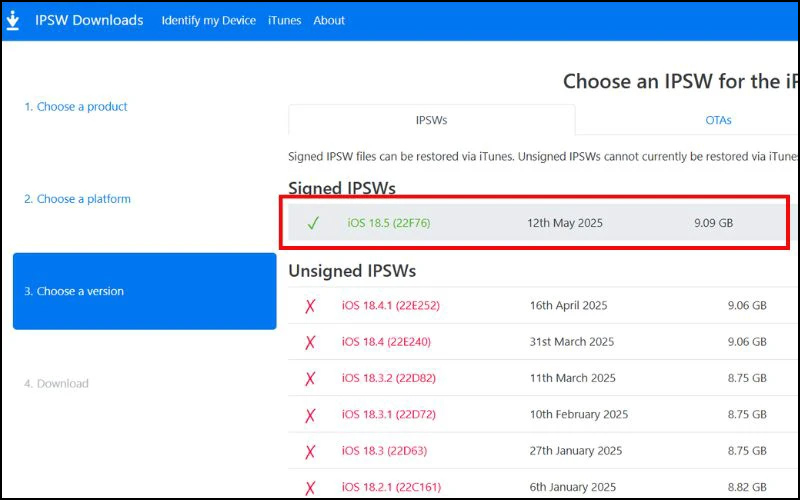Click the IPSW Downloads download arrow logo

click(13, 20)
